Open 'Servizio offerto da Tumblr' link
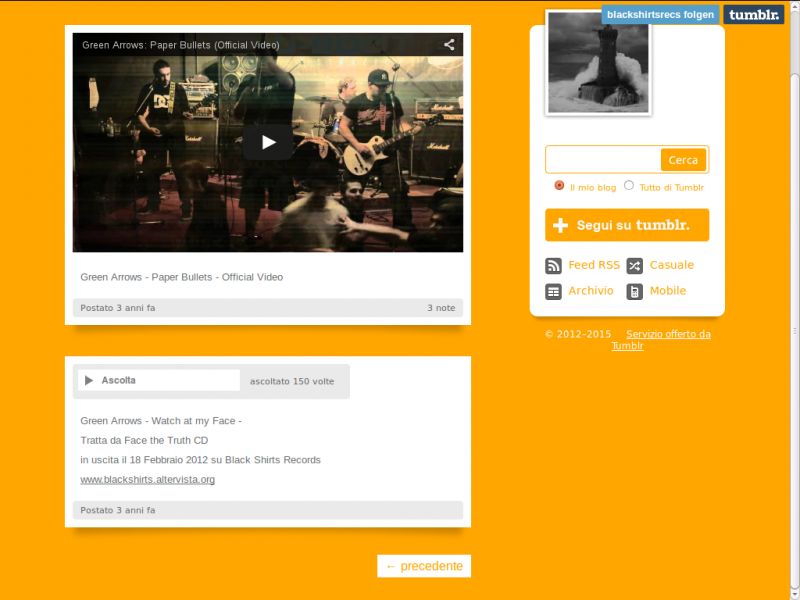The width and height of the screenshot is (800, 600). click(x=661, y=339)
